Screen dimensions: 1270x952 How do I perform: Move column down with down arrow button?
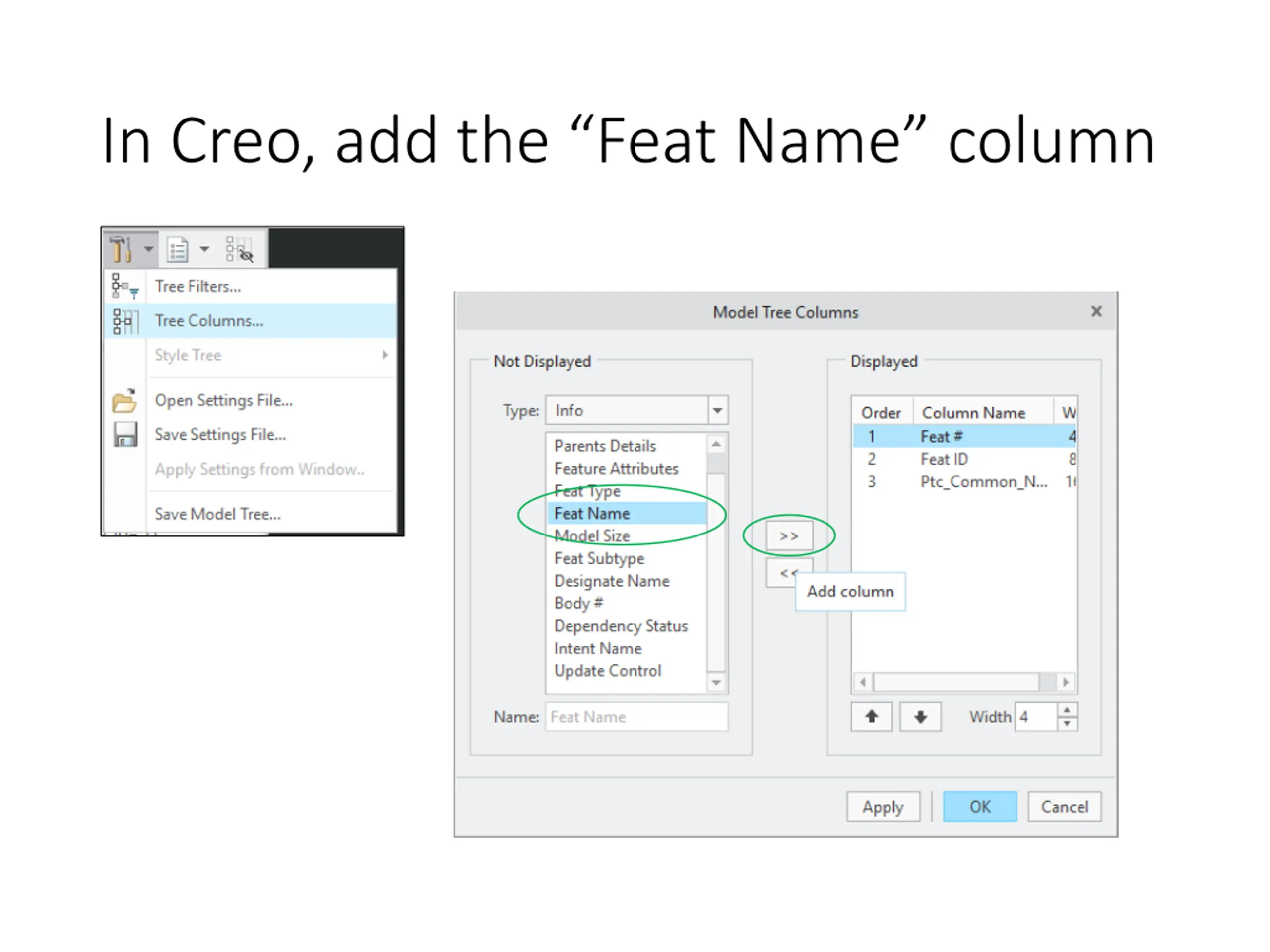pos(920,716)
